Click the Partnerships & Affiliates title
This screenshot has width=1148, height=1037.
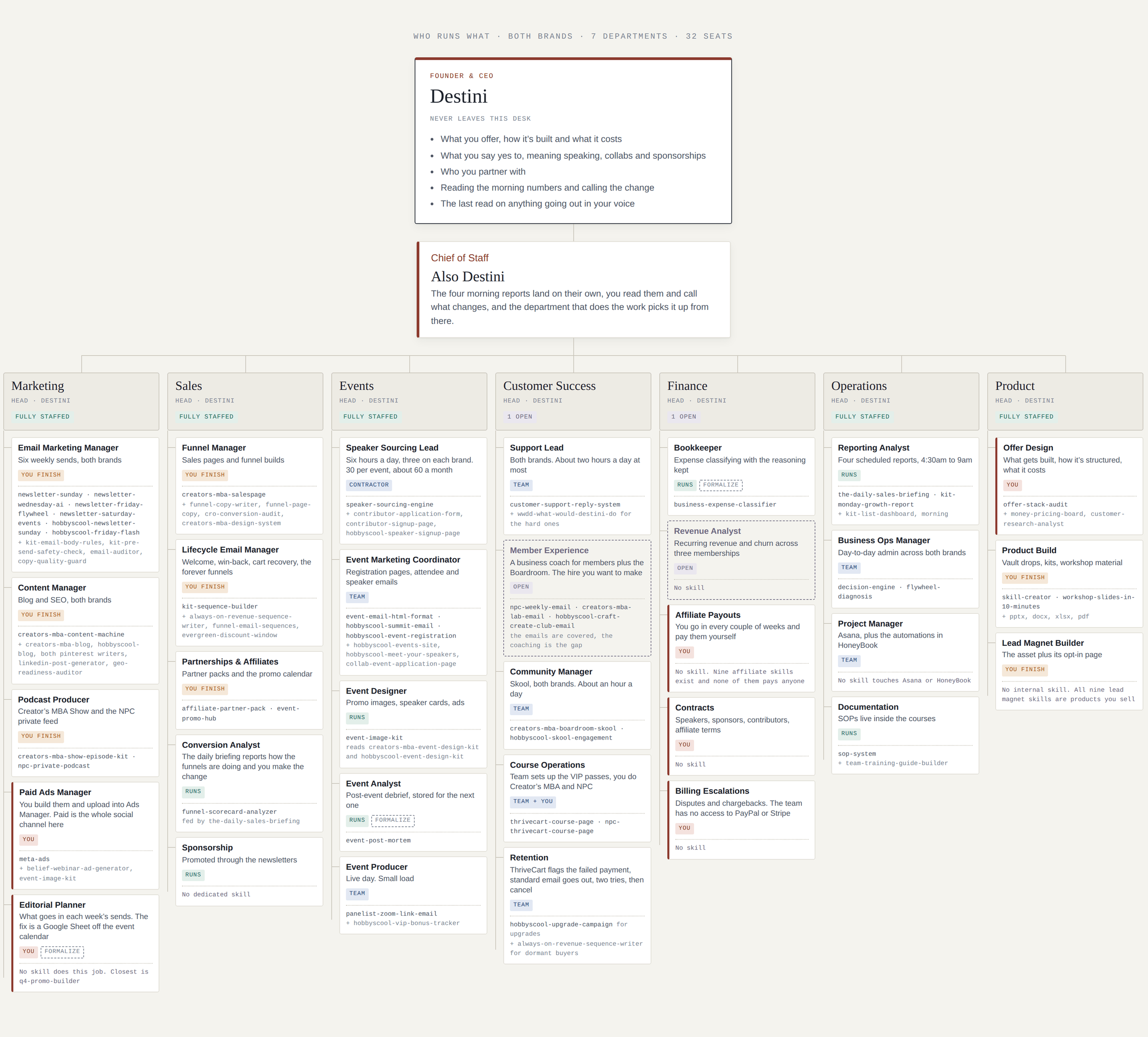click(x=230, y=662)
